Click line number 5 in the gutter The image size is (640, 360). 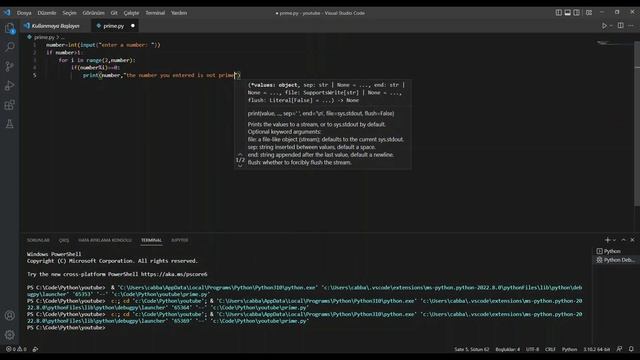[x=34, y=75]
